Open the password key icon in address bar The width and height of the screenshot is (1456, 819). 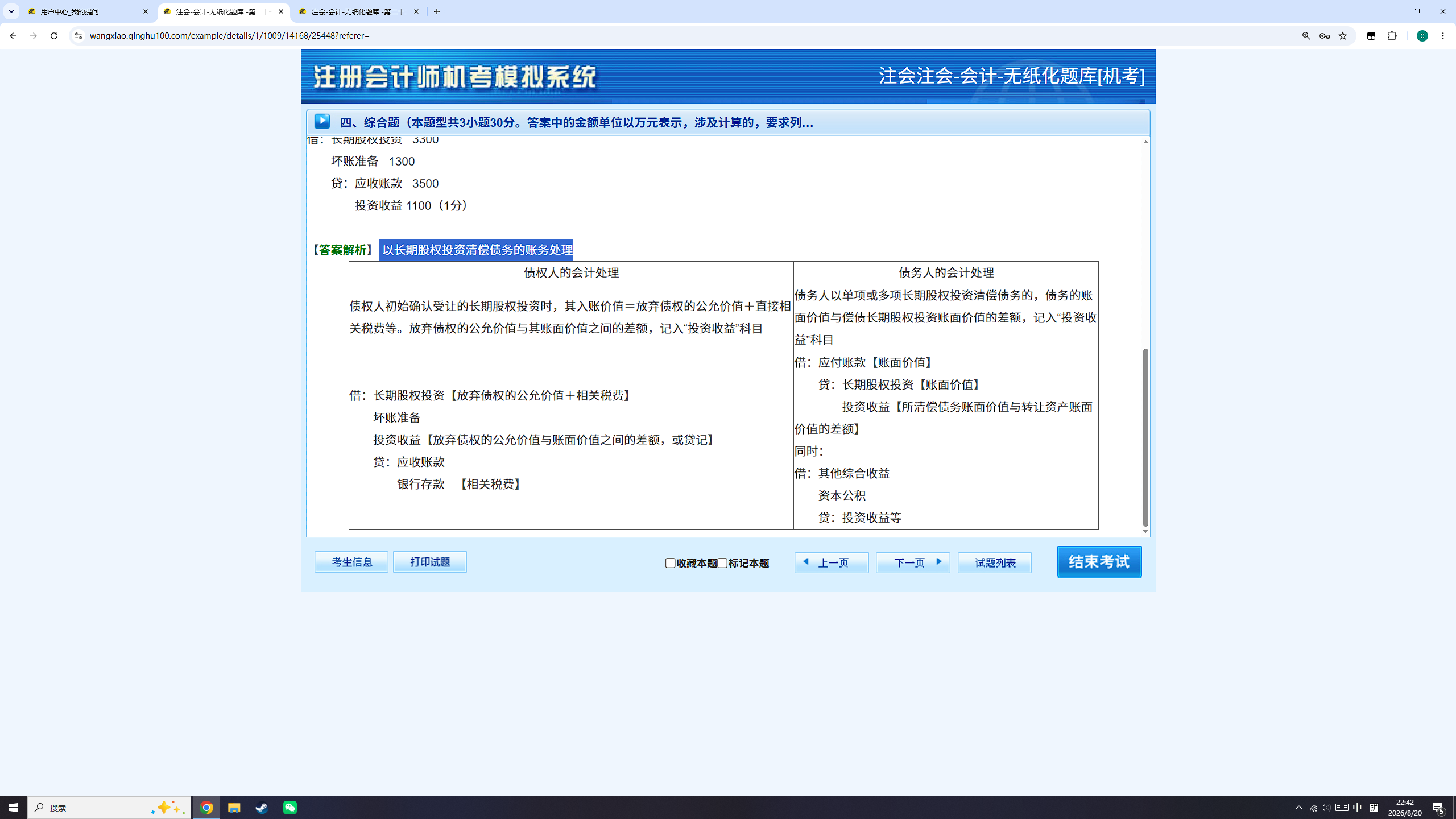click(x=1325, y=36)
